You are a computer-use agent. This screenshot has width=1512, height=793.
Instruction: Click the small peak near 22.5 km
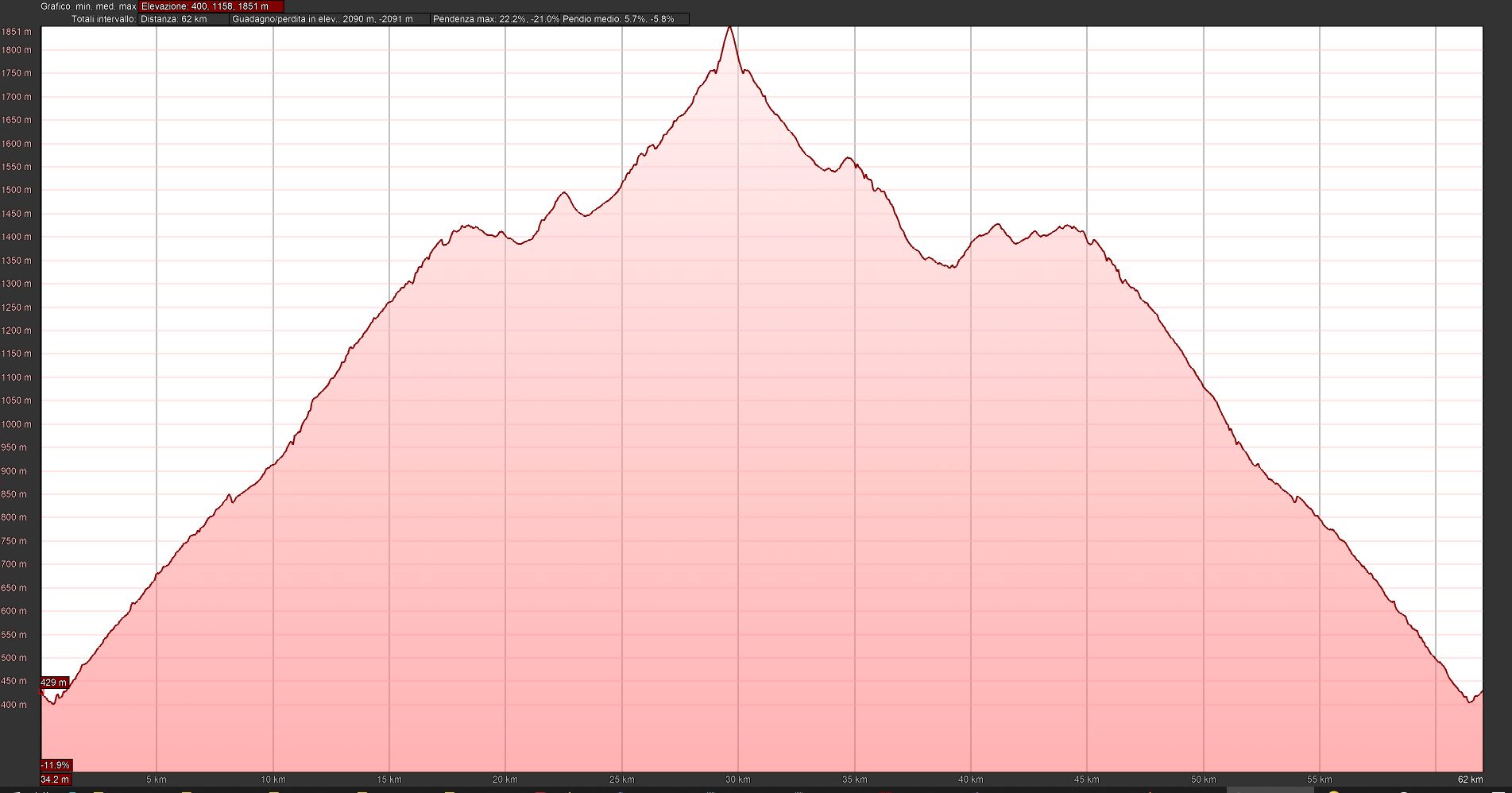[x=564, y=193]
